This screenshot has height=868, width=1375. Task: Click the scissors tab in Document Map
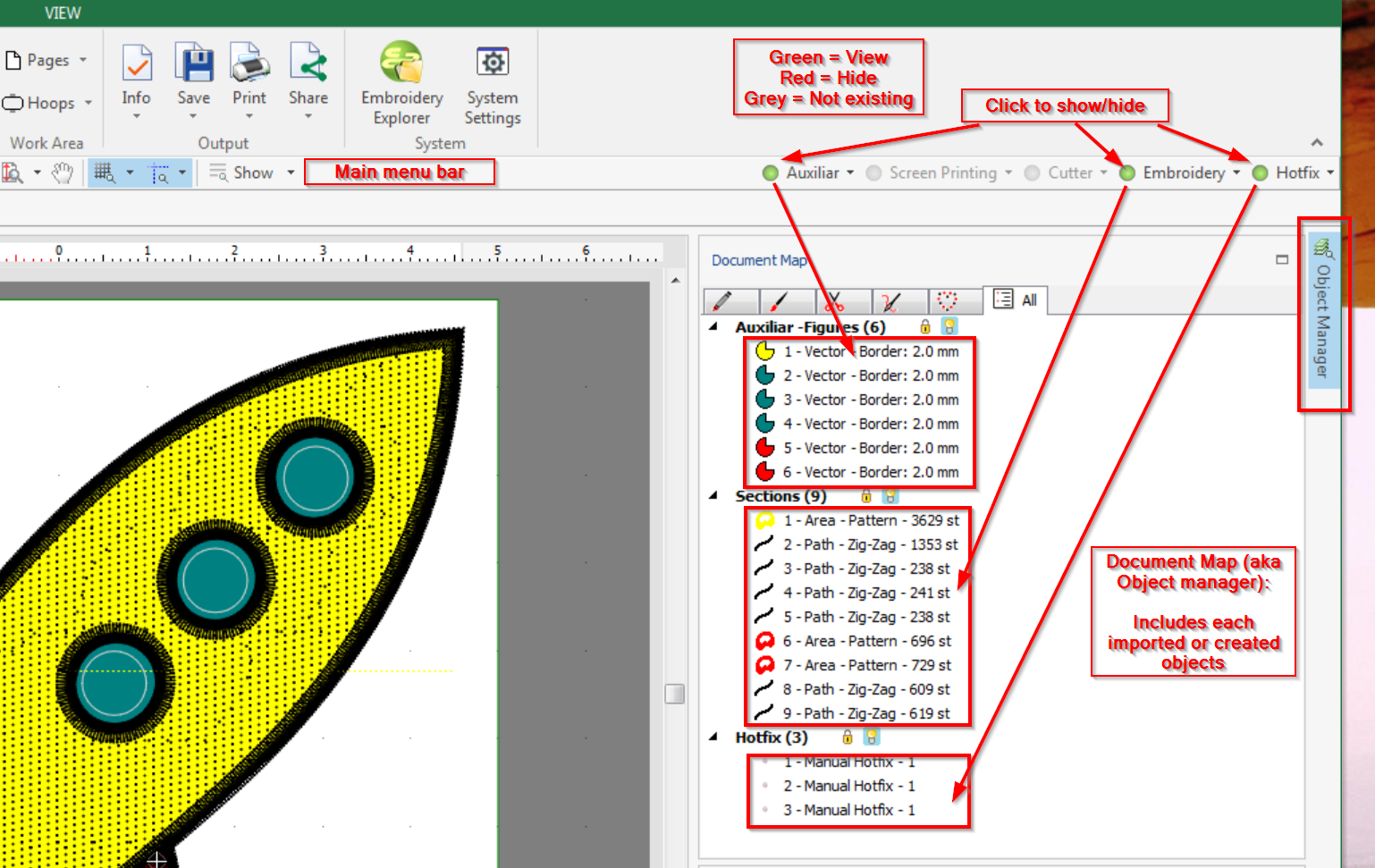(835, 301)
